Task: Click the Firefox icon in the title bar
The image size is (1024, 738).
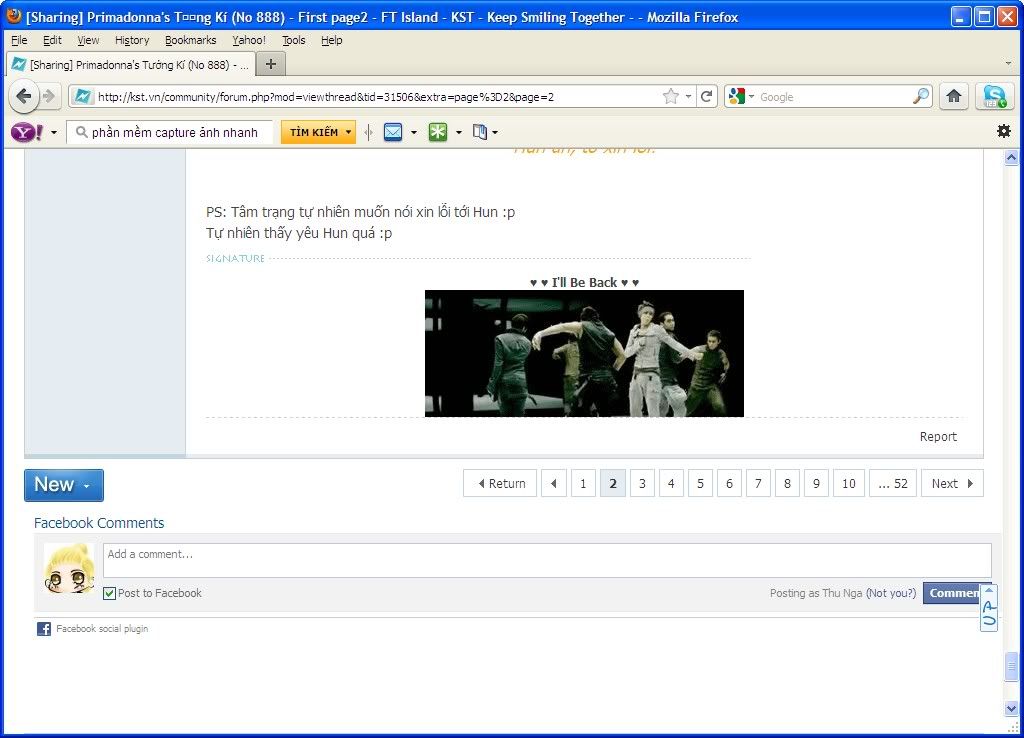Action: click(x=14, y=16)
